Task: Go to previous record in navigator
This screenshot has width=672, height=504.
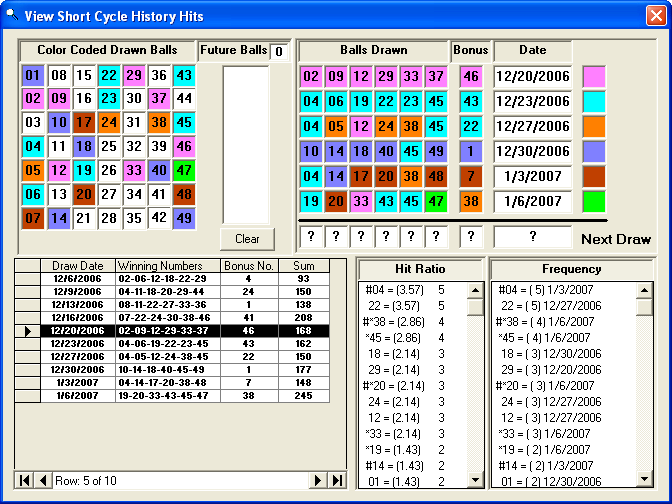Action: click(x=43, y=481)
